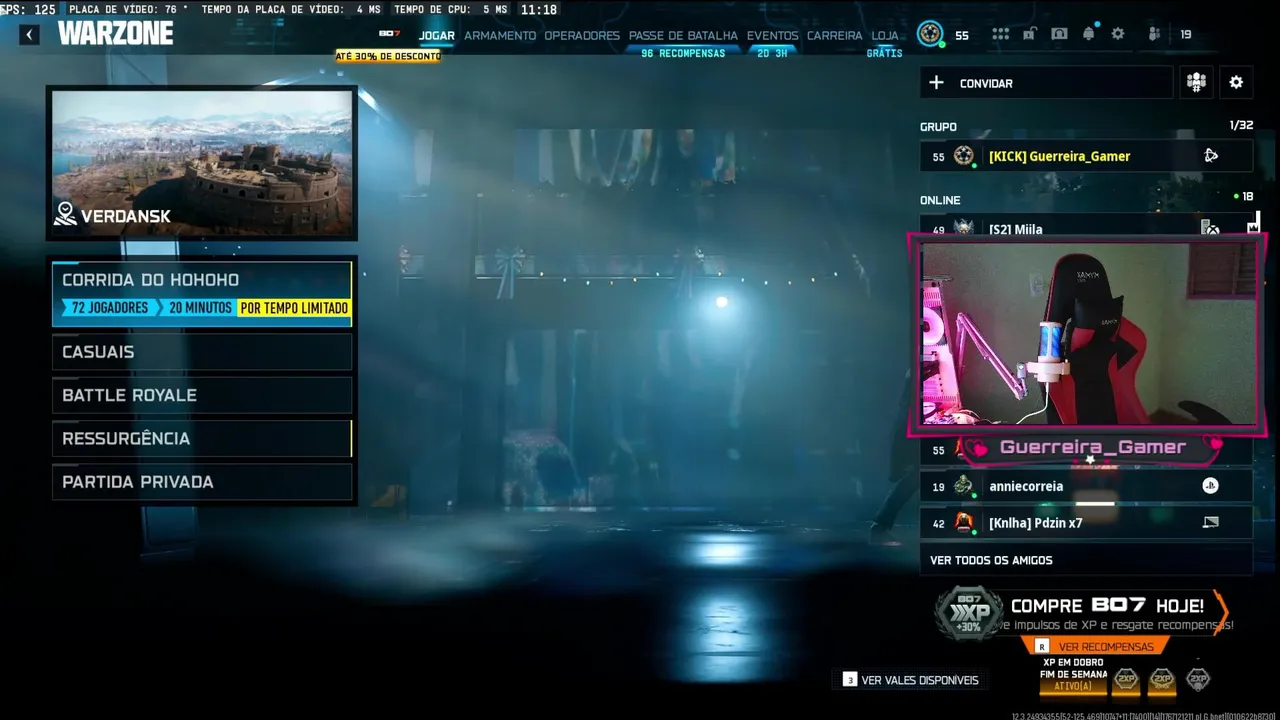Click the 2D 3H event timer
The width and height of the screenshot is (1280, 720).
772,53
